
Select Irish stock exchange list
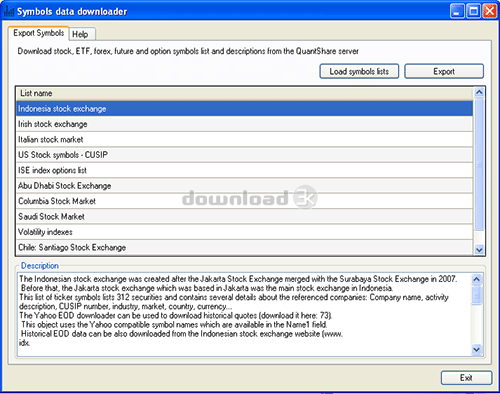click(x=244, y=124)
